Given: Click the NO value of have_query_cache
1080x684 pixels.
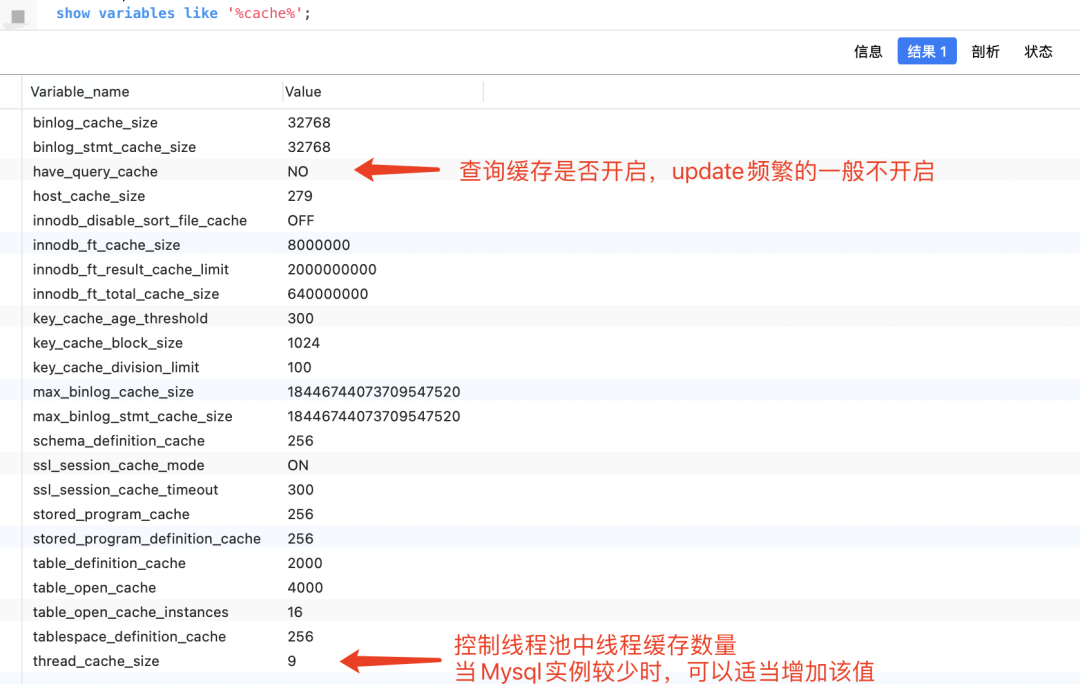Looking at the screenshot, I should (x=298, y=172).
